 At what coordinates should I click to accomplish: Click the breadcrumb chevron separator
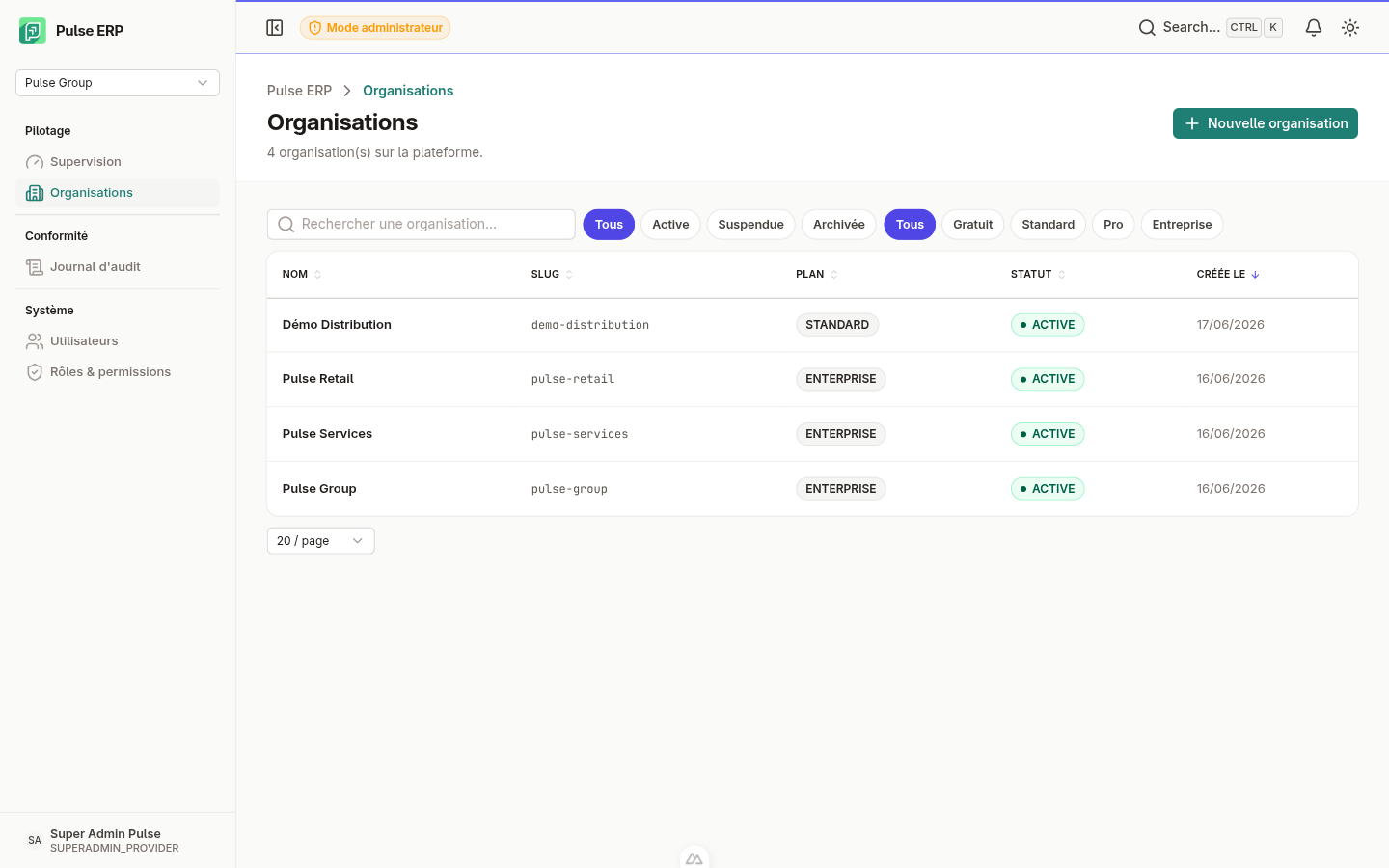coord(347,91)
